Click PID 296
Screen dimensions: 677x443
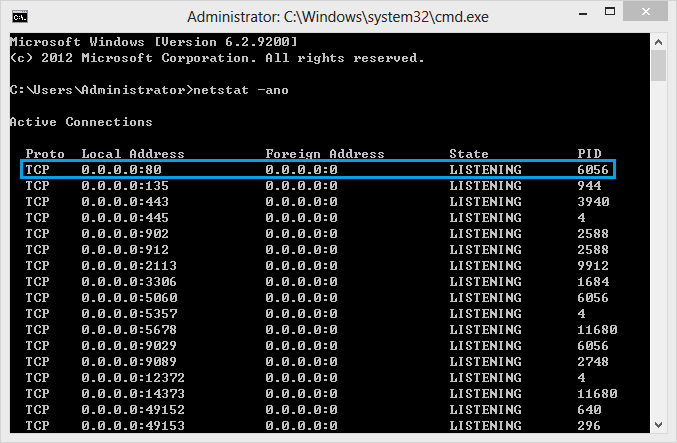(x=589, y=425)
